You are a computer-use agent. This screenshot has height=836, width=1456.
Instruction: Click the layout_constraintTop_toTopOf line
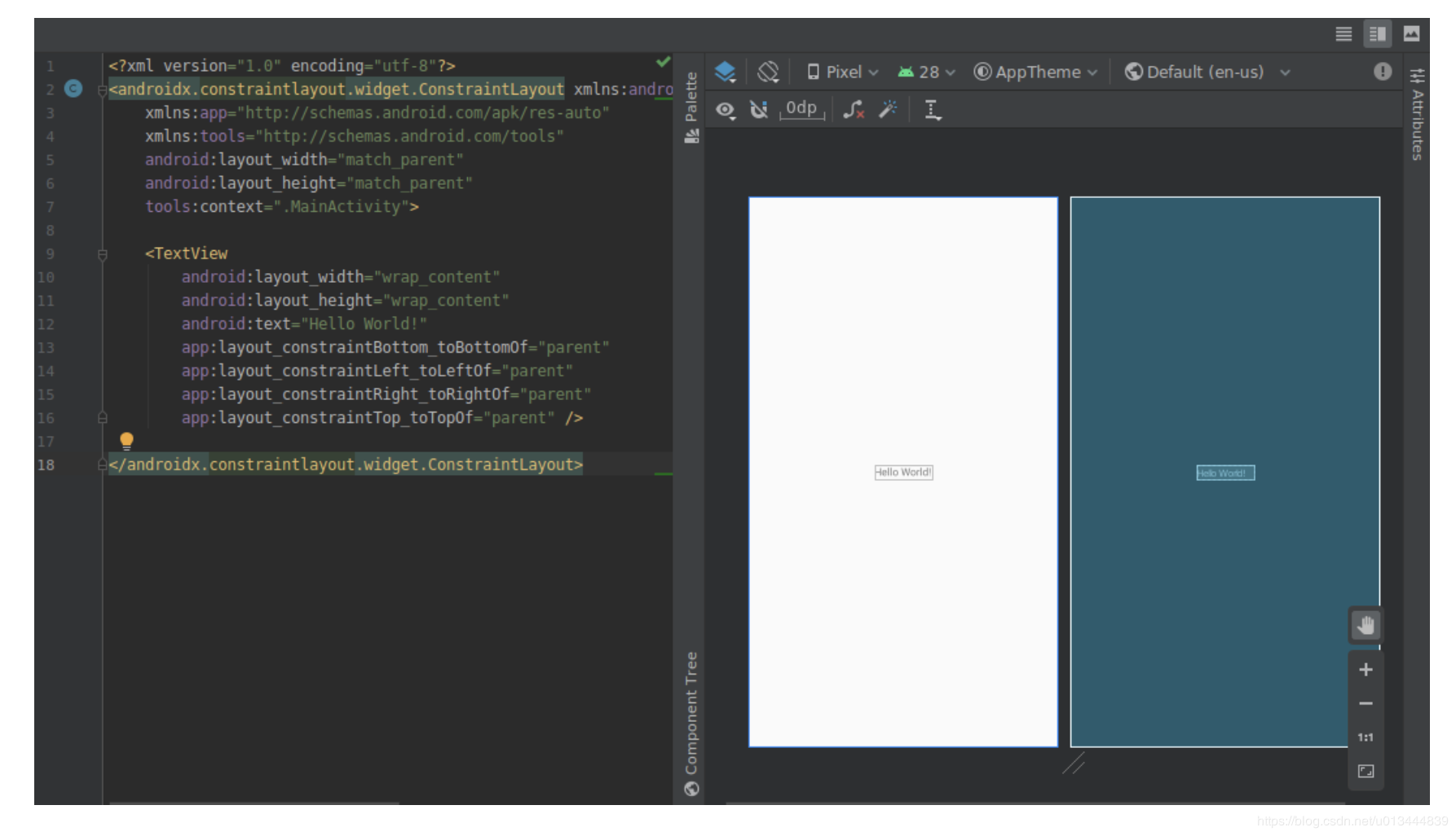[382, 418]
